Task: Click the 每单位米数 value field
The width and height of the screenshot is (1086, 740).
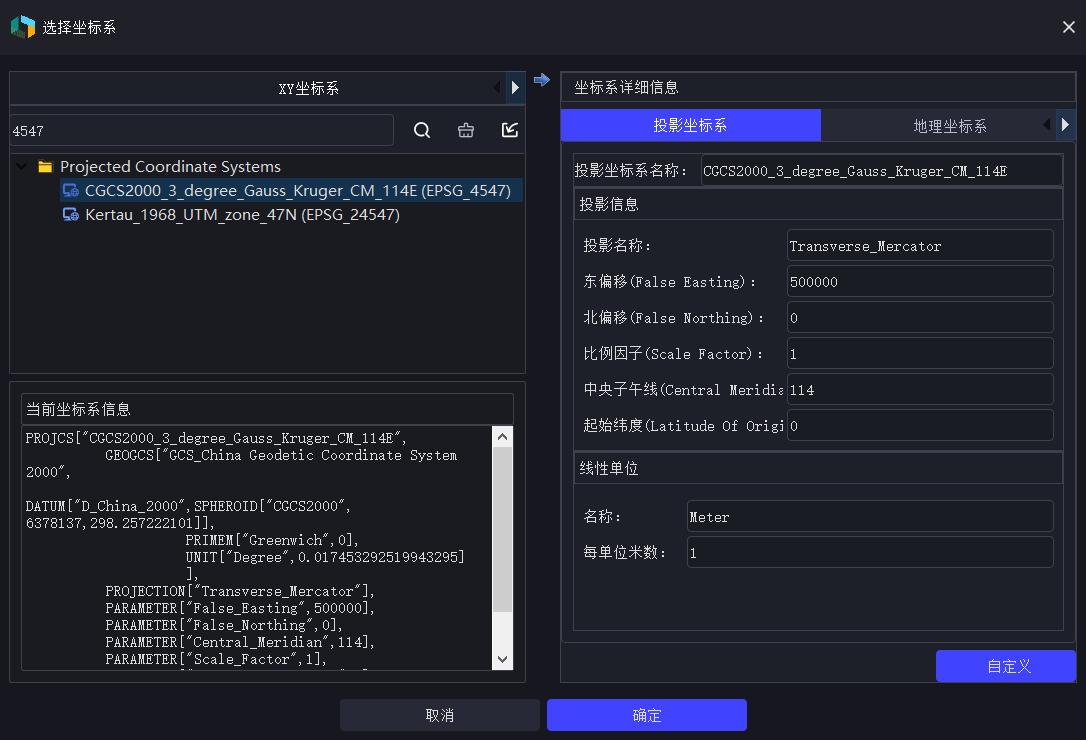Action: click(x=870, y=553)
